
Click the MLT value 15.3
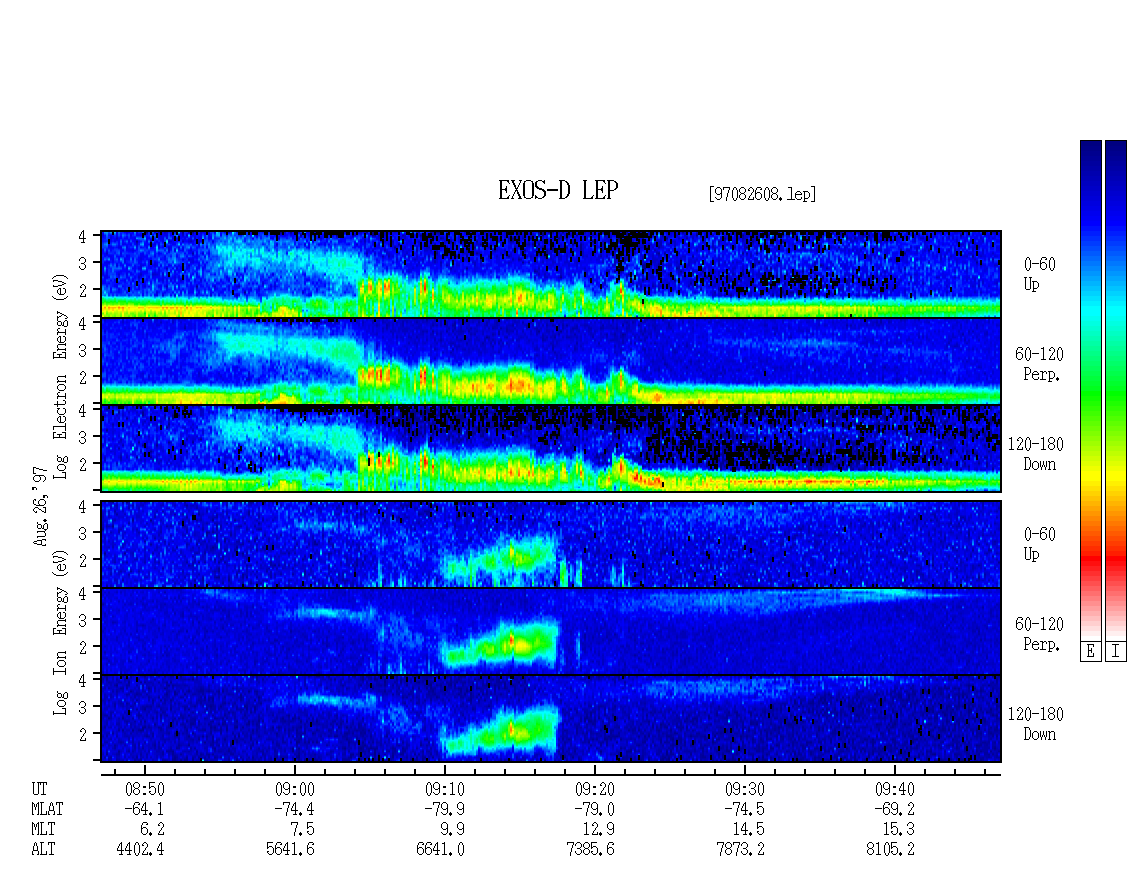[x=898, y=830]
